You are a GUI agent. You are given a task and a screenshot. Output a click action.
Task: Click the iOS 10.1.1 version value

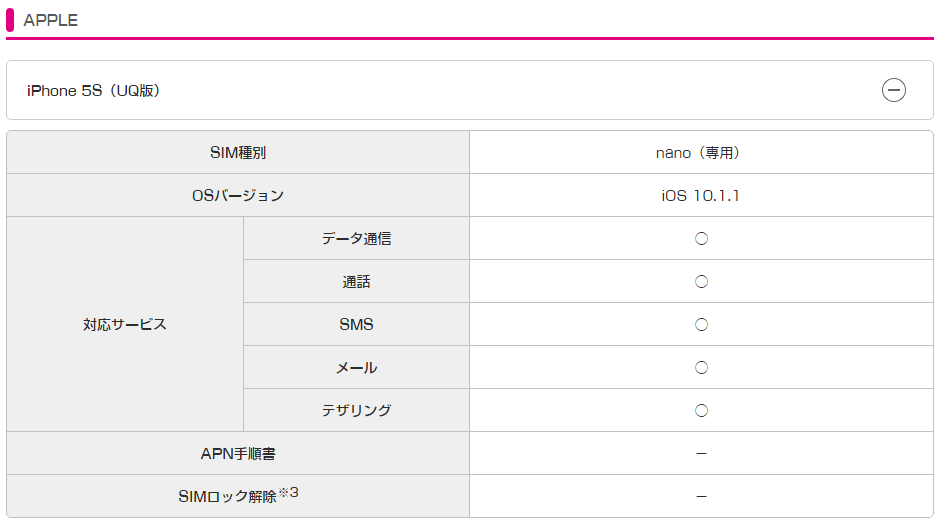701,196
